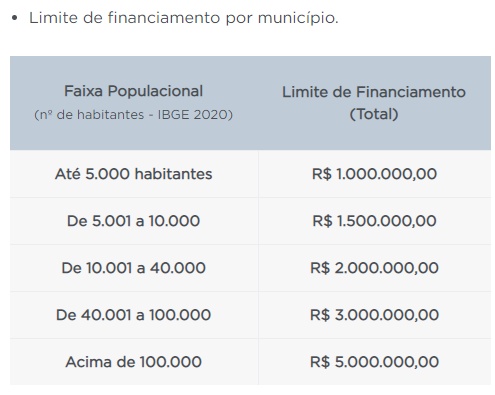Click the 'Limite de Financiamento (Total)' header
The width and height of the screenshot is (495, 395).
[x=374, y=103]
